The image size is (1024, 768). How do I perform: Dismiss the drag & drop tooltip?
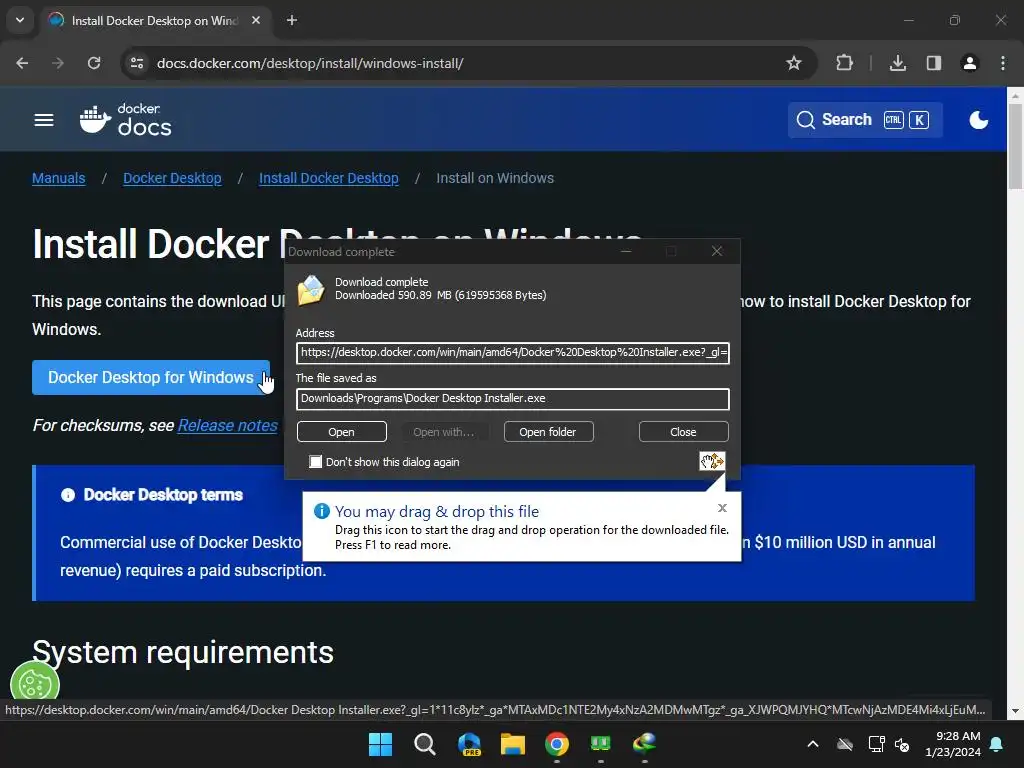(x=722, y=508)
